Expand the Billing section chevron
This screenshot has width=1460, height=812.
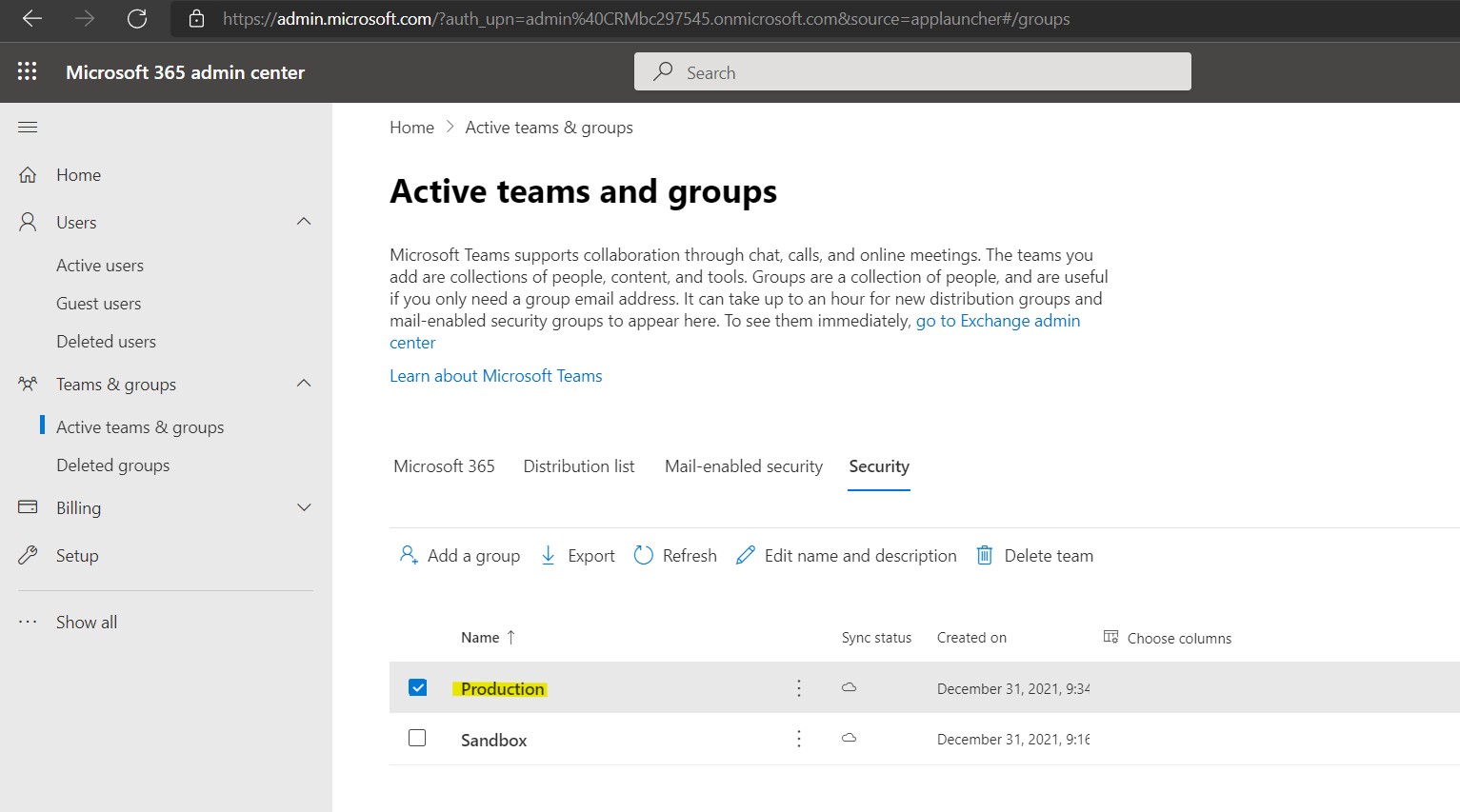click(x=304, y=507)
